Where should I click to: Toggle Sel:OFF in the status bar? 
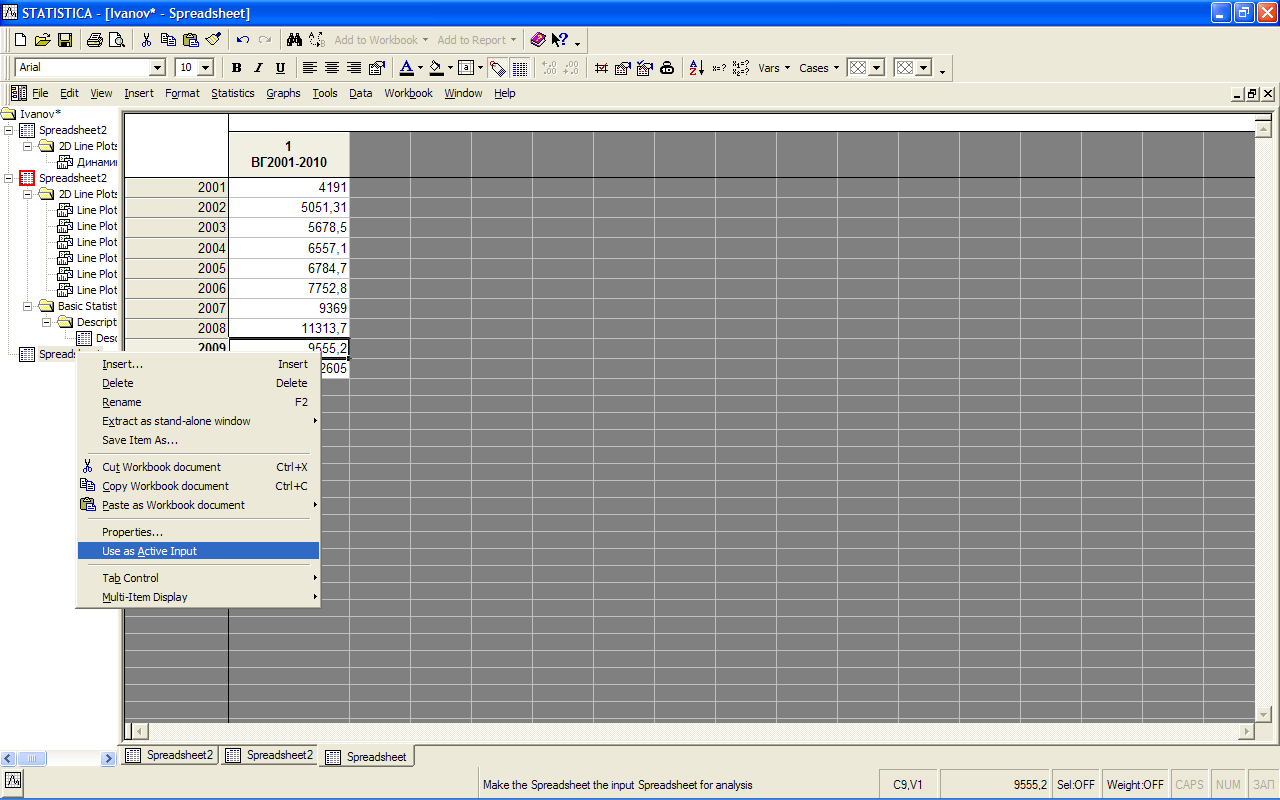tap(1076, 785)
